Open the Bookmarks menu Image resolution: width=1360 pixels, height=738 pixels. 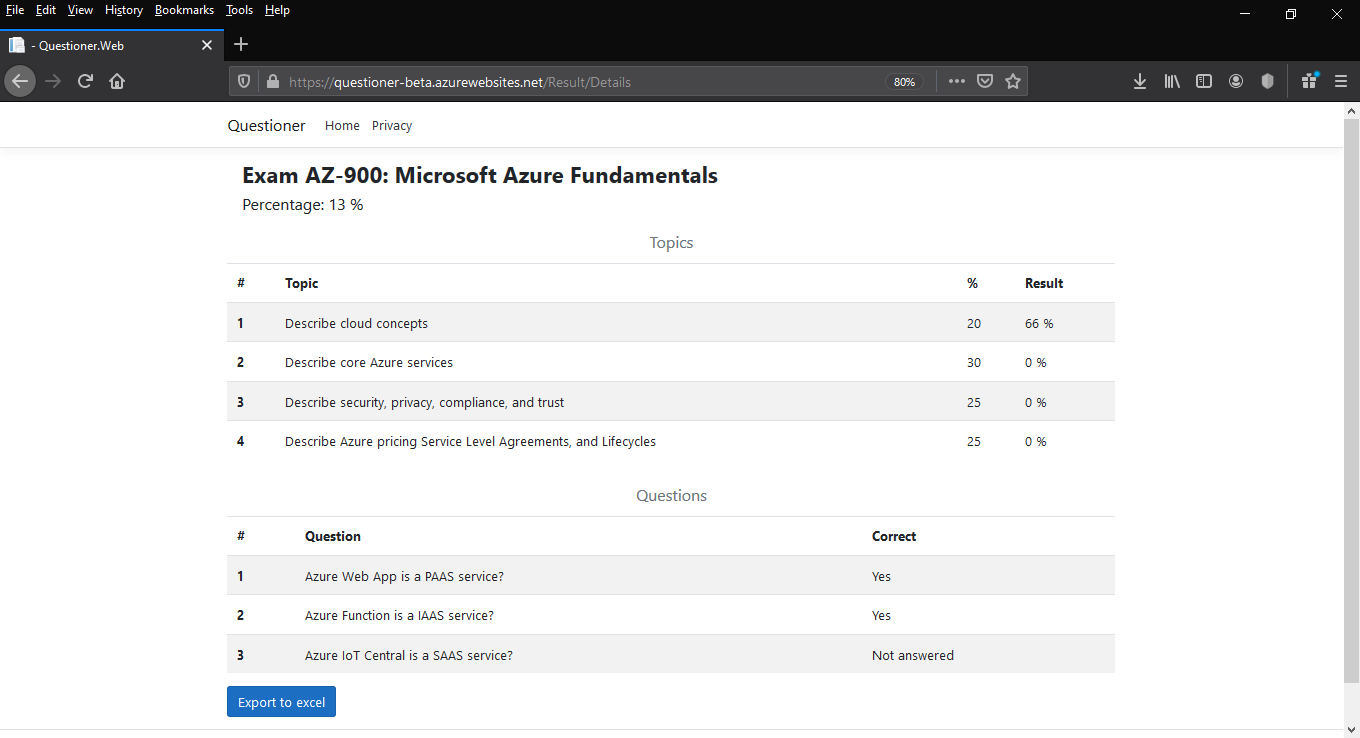[184, 10]
